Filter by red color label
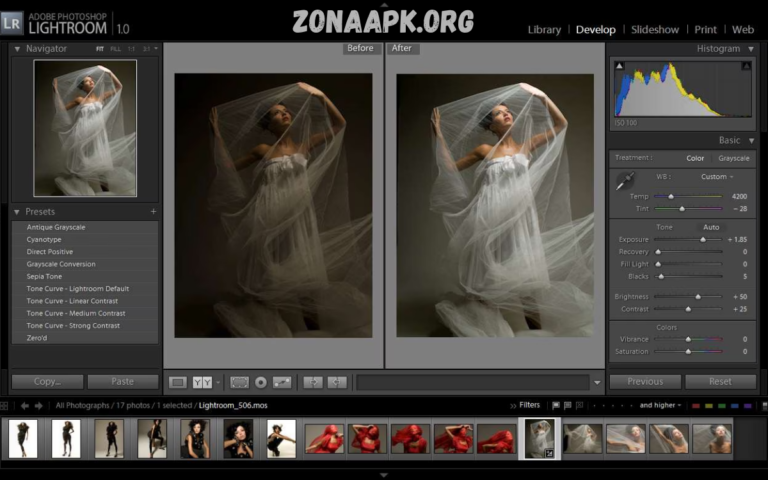 (696, 406)
